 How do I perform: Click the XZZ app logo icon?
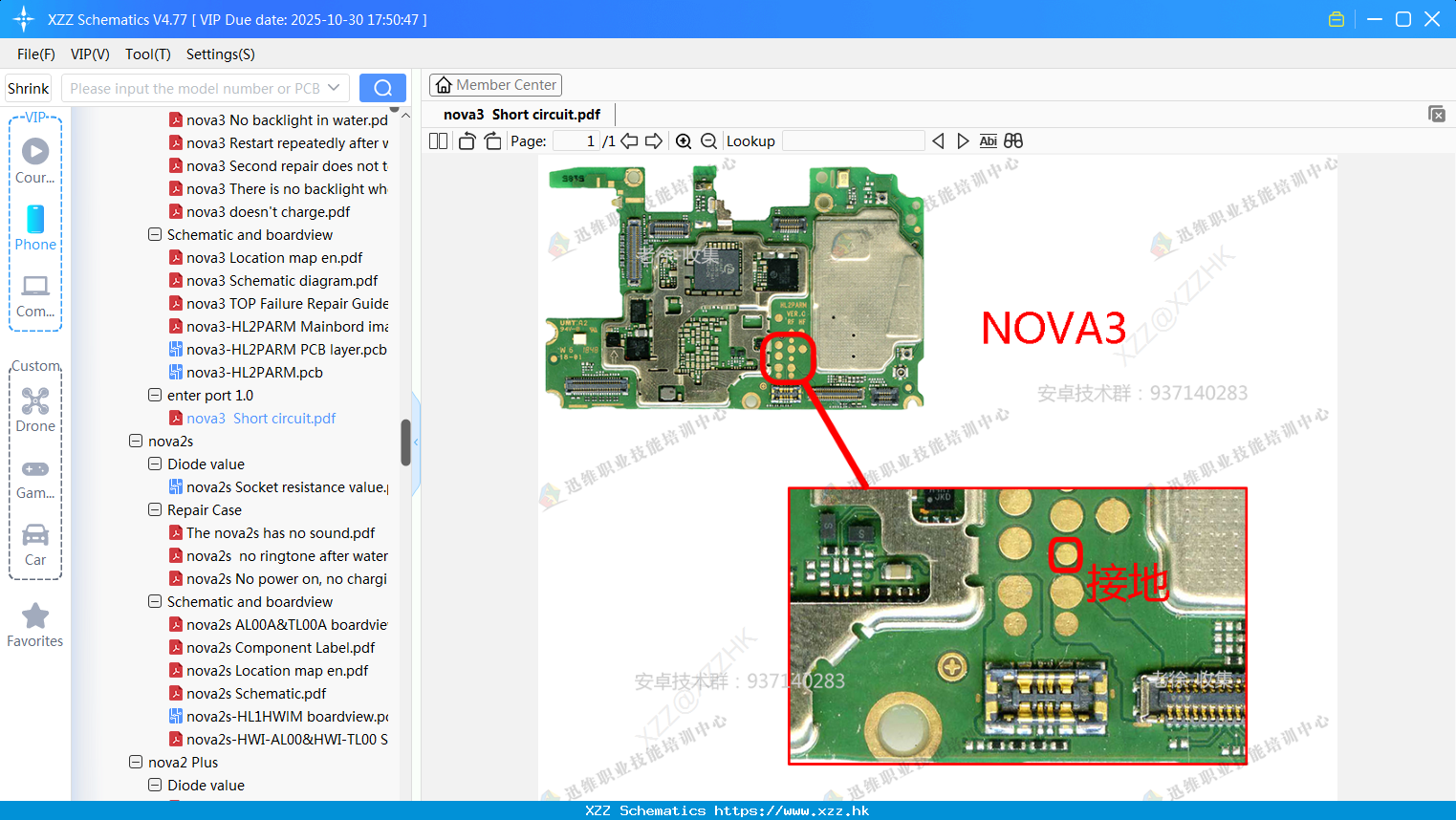[x=24, y=18]
